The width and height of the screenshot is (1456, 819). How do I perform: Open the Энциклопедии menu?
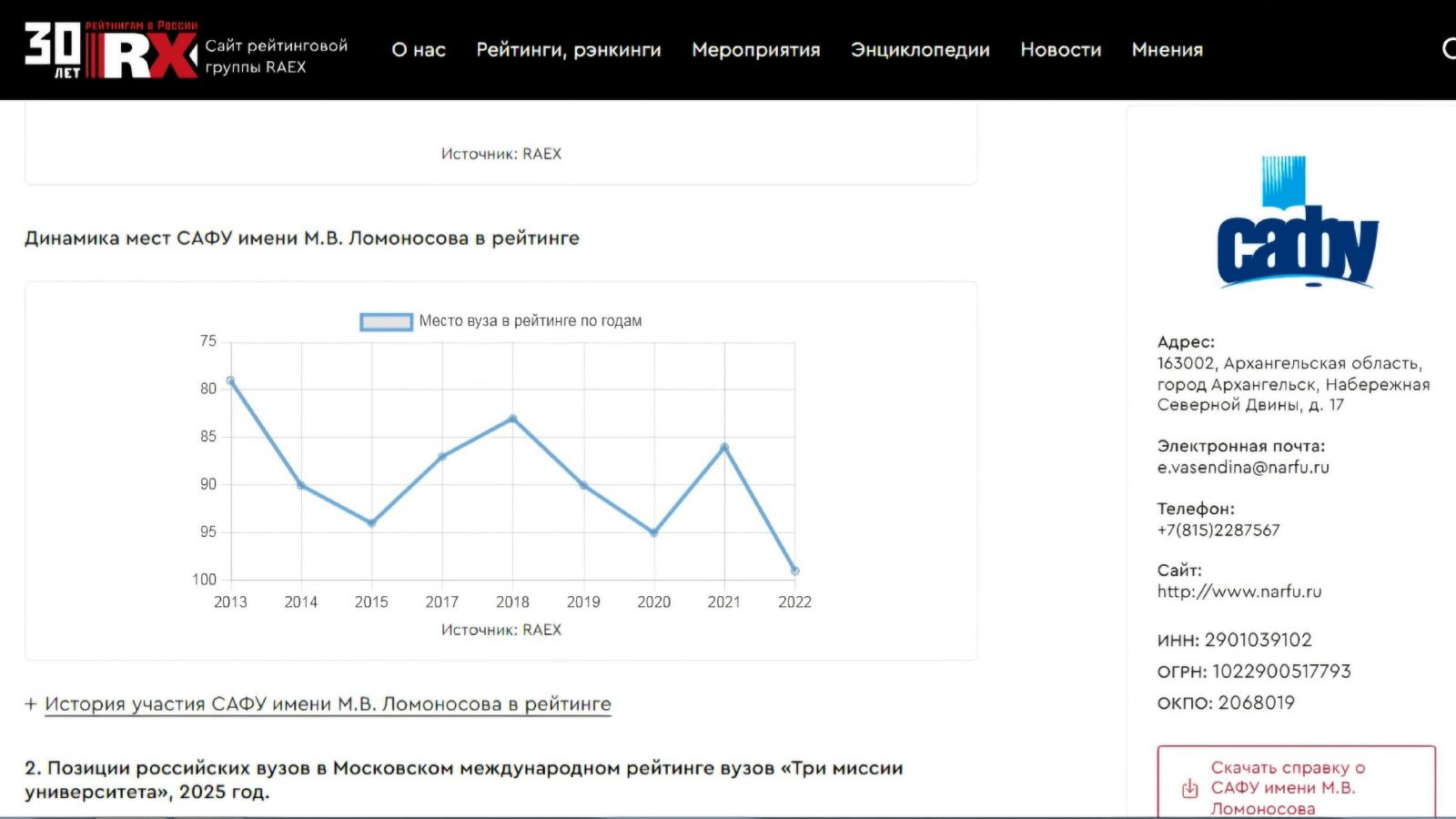click(920, 50)
